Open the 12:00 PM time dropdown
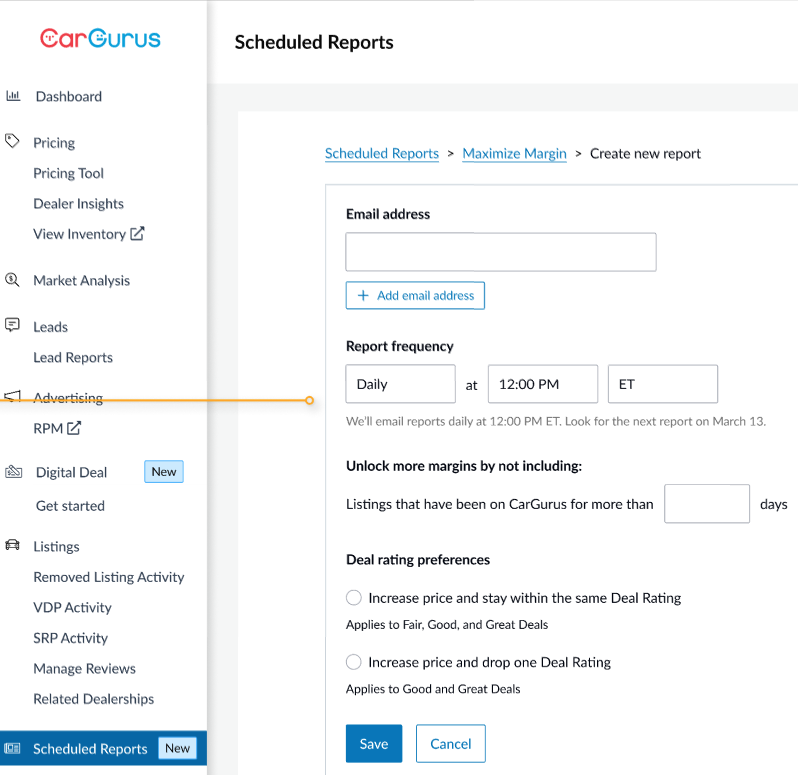 click(x=543, y=384)
